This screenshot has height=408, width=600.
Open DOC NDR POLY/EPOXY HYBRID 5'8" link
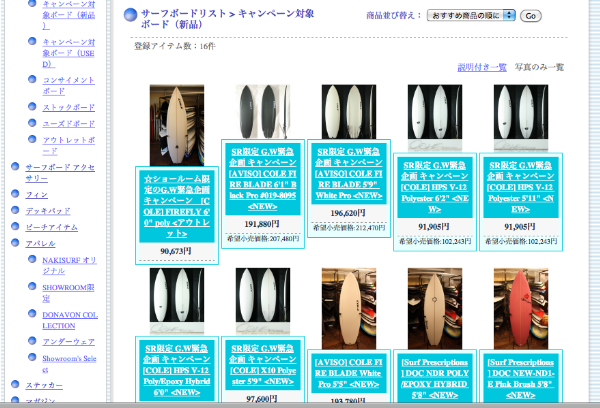point(435,378)
